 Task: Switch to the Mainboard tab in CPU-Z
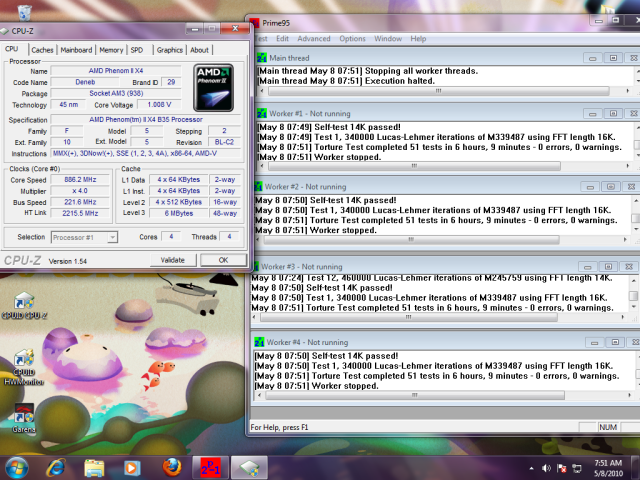[x=76, y=49]
